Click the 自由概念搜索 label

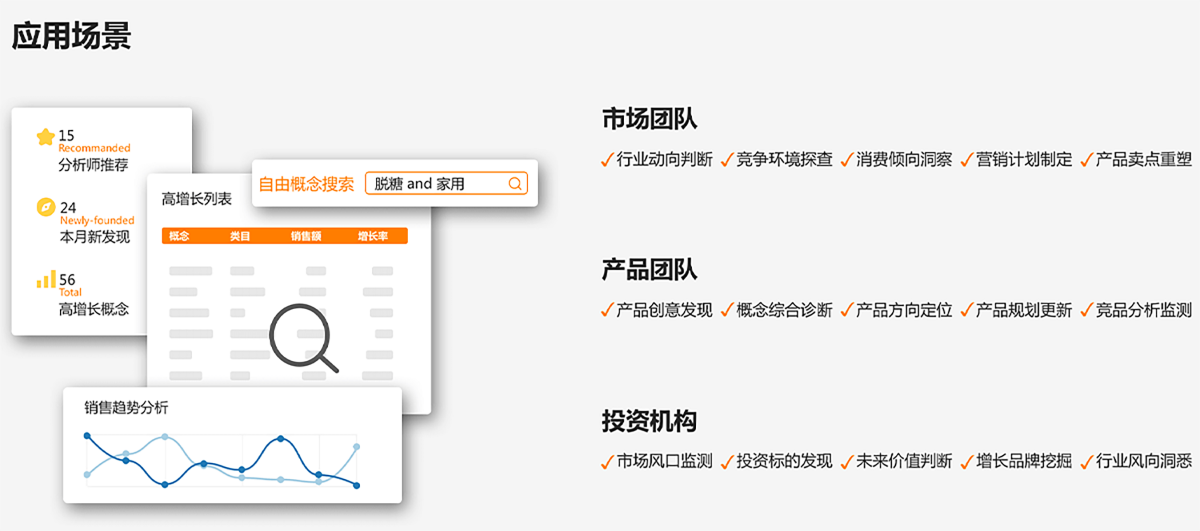[306, 184]
